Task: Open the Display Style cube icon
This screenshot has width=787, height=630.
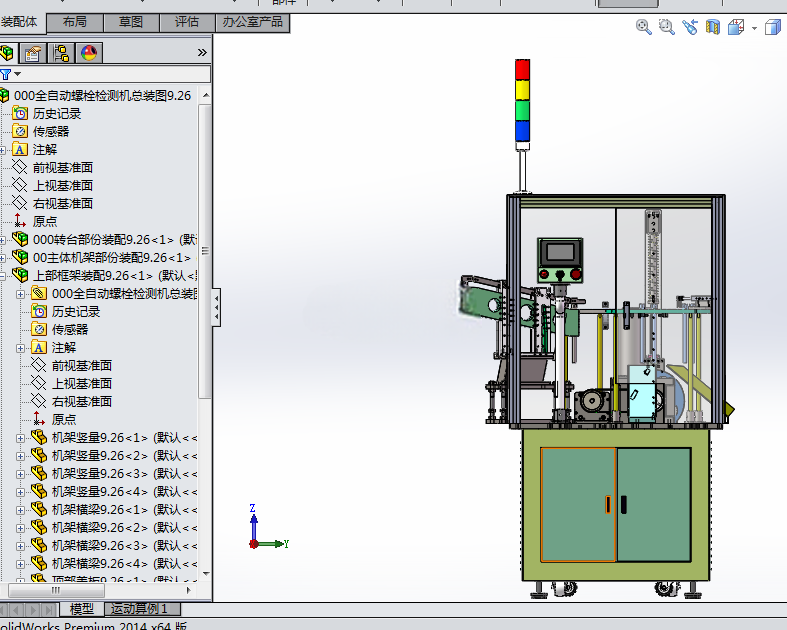Action: tap(773, 27)
